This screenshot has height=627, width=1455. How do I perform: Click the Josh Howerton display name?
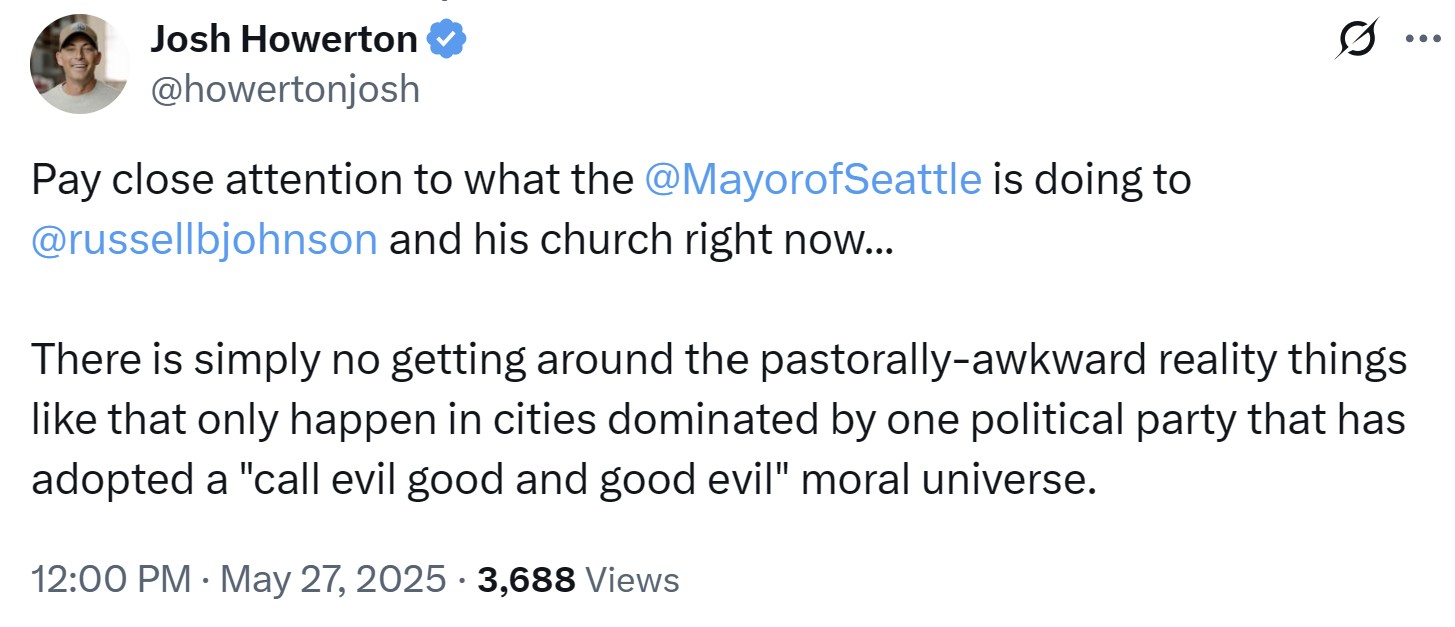pyautogui.click(x=284, y=40)
